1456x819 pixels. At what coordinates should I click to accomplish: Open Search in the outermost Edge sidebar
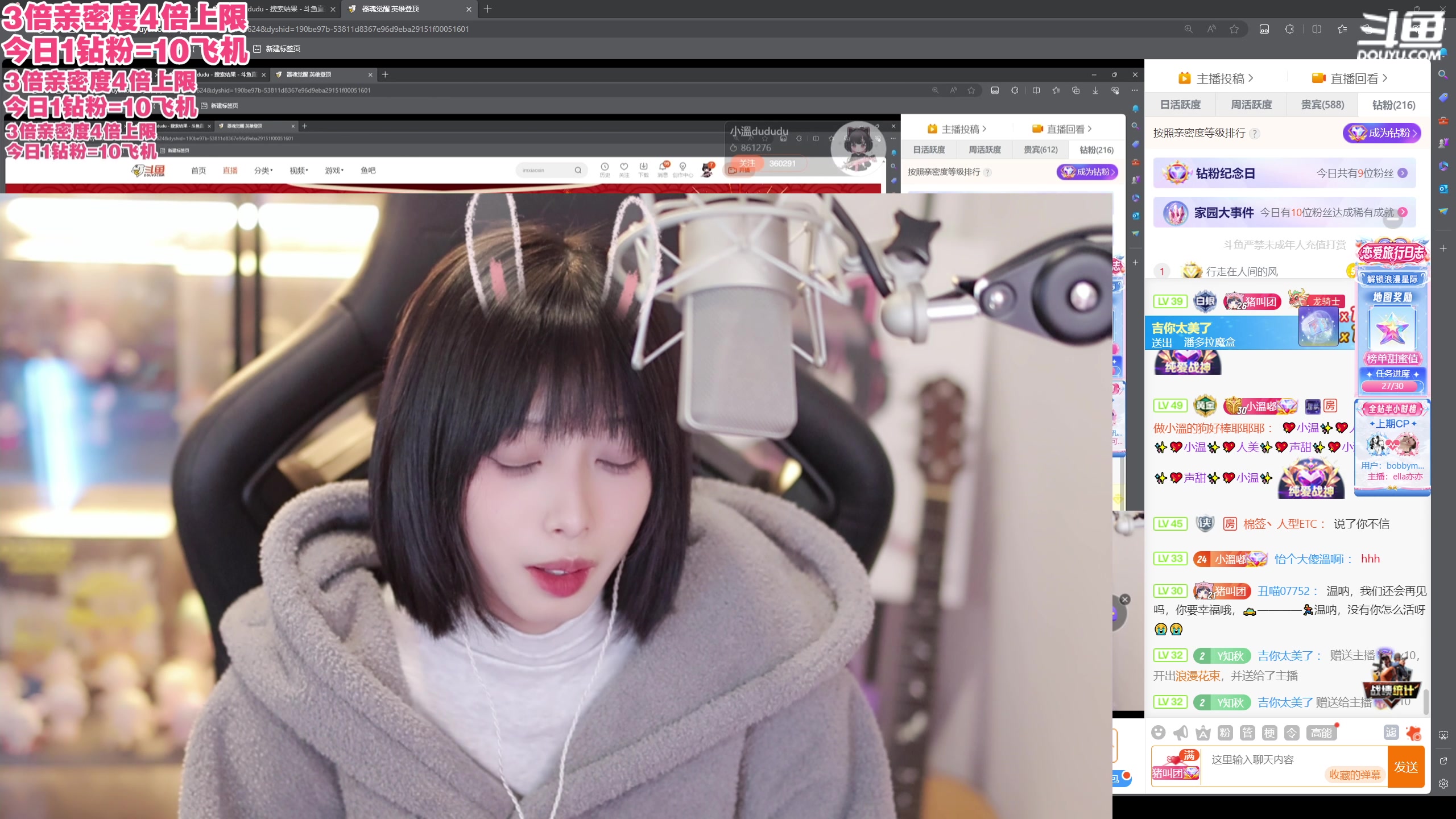coord(1443,75)
